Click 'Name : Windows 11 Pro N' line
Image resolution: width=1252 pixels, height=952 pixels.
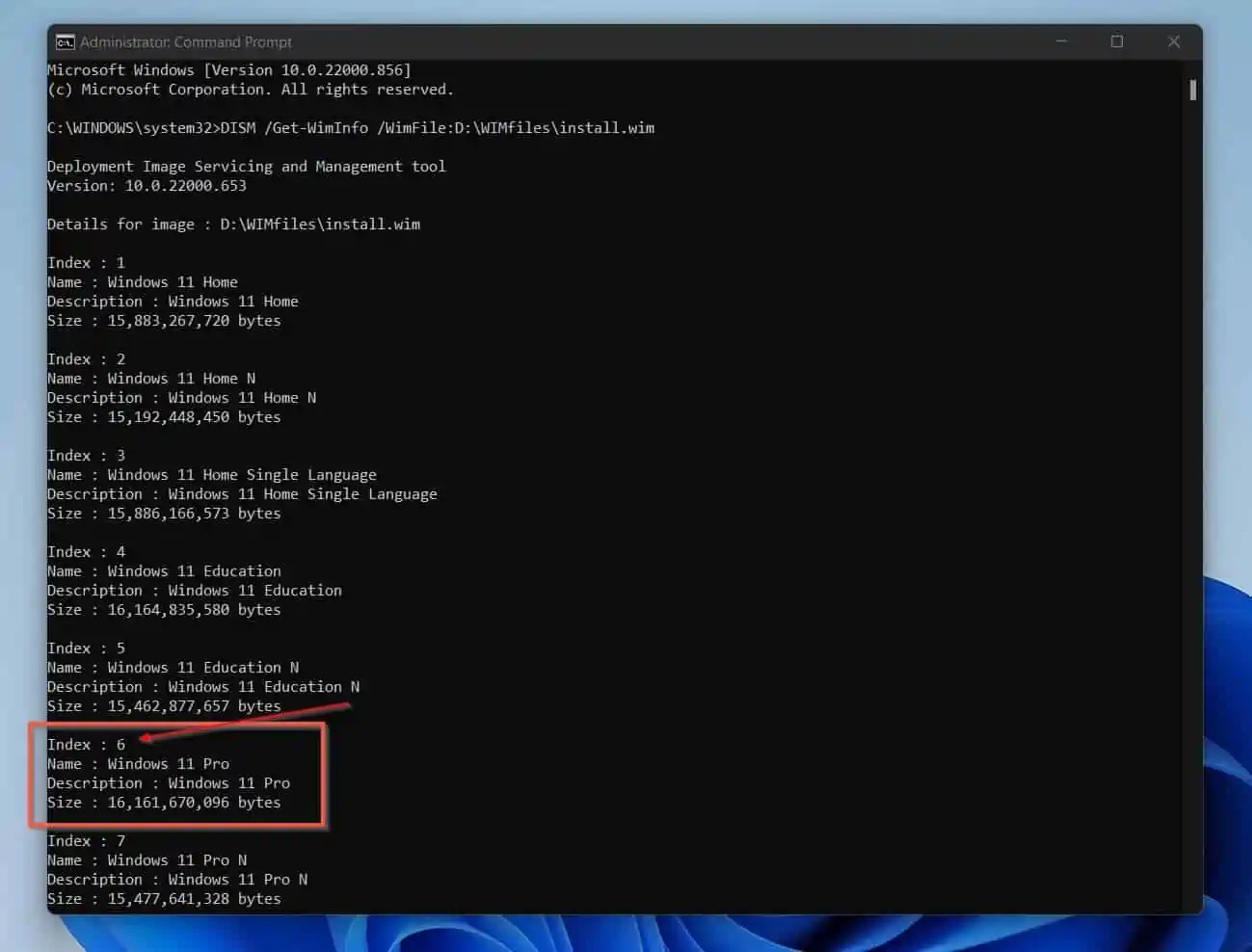click(147, 860)
